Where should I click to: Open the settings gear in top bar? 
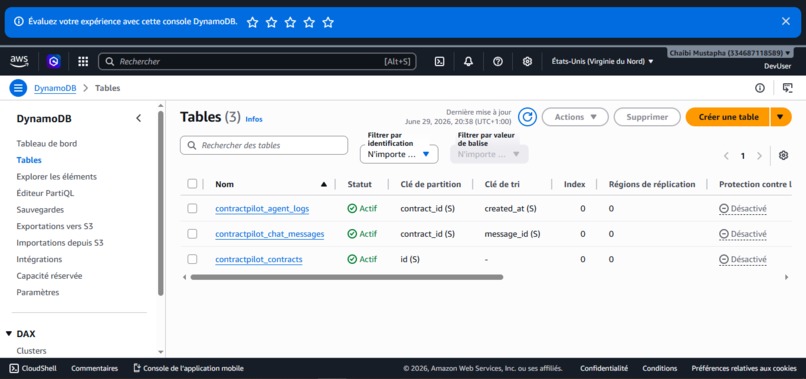pyautogui.click(x=527, y=62)
